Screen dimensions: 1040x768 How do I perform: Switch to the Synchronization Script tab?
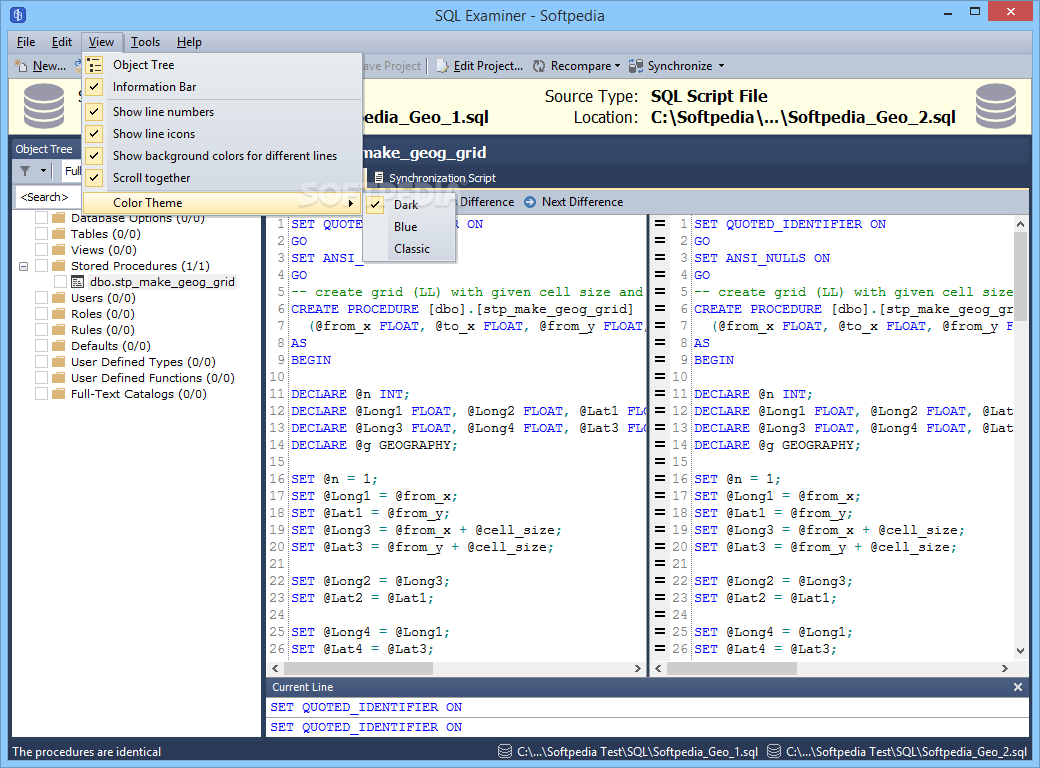point(435,178)
